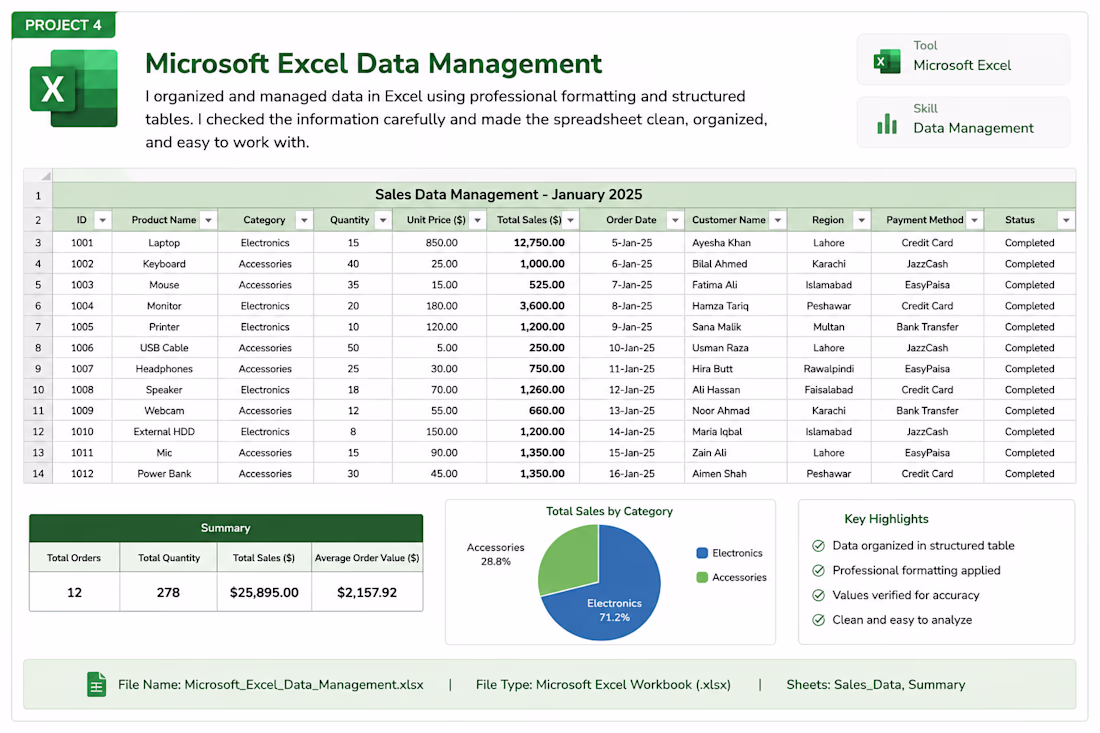Click the File Name: Microsoft_Excel_Data_Management.xlsx text
The image size is (1100, 733).
(x=270, y=685)
